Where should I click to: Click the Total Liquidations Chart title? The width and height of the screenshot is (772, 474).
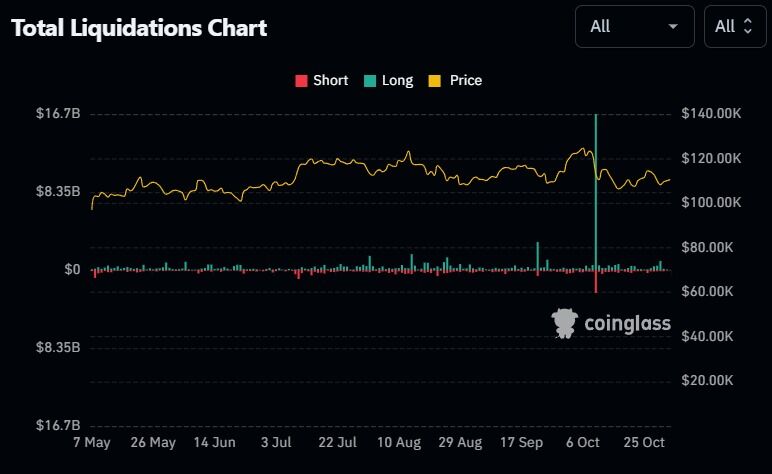point(139,28)
